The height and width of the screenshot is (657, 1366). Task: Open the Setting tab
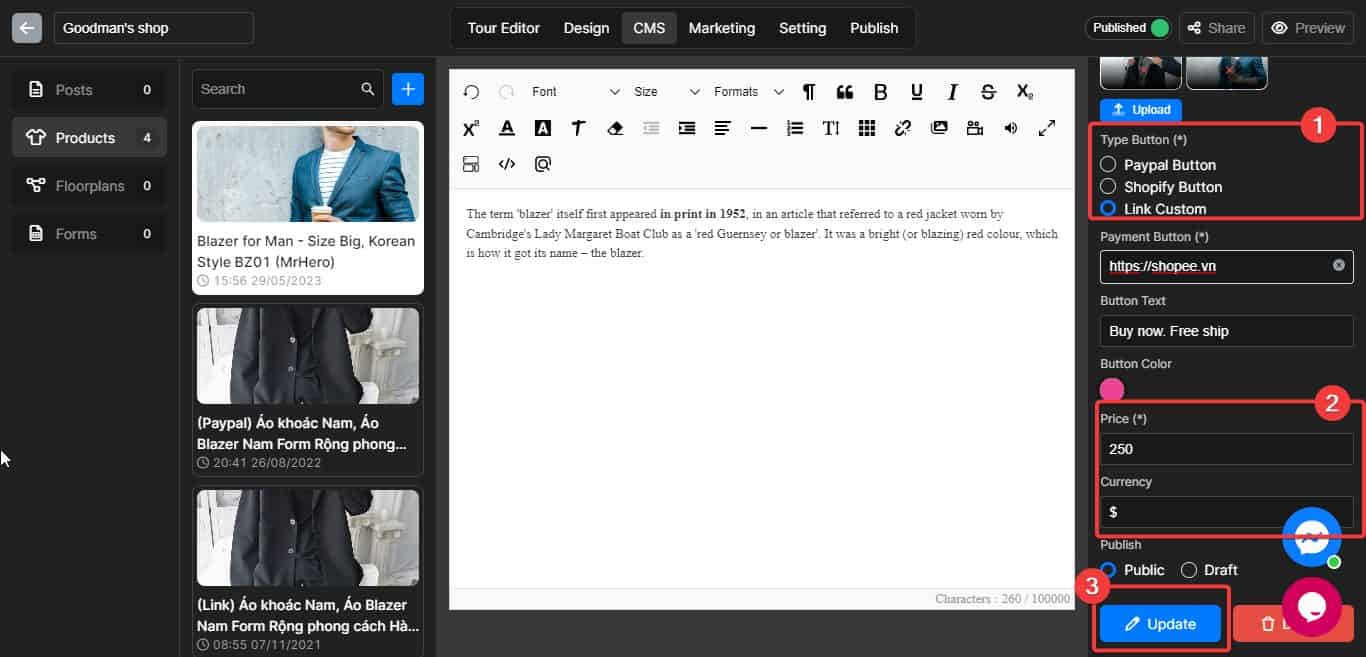click(x=803, y=28)
